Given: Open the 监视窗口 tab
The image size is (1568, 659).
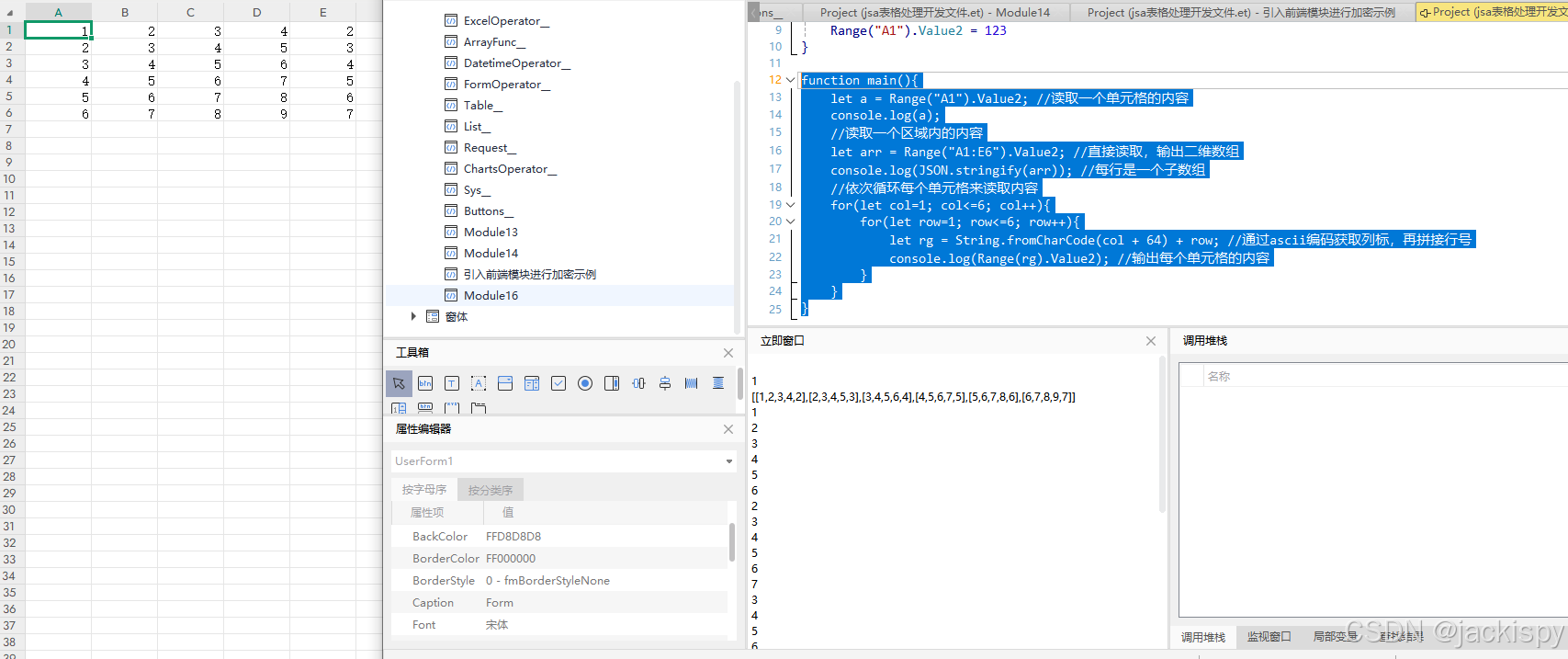Looking at the screenshot, I should click(x=1269, y=637).
